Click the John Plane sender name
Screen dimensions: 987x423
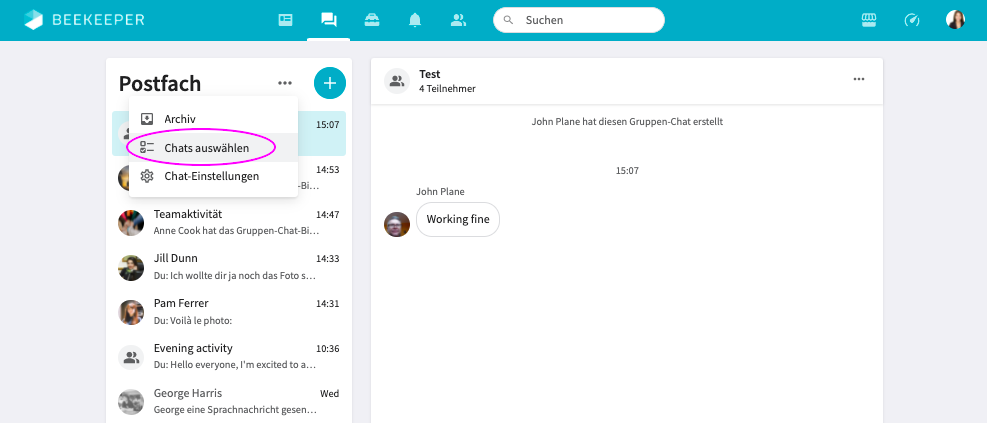pos(441,191)
